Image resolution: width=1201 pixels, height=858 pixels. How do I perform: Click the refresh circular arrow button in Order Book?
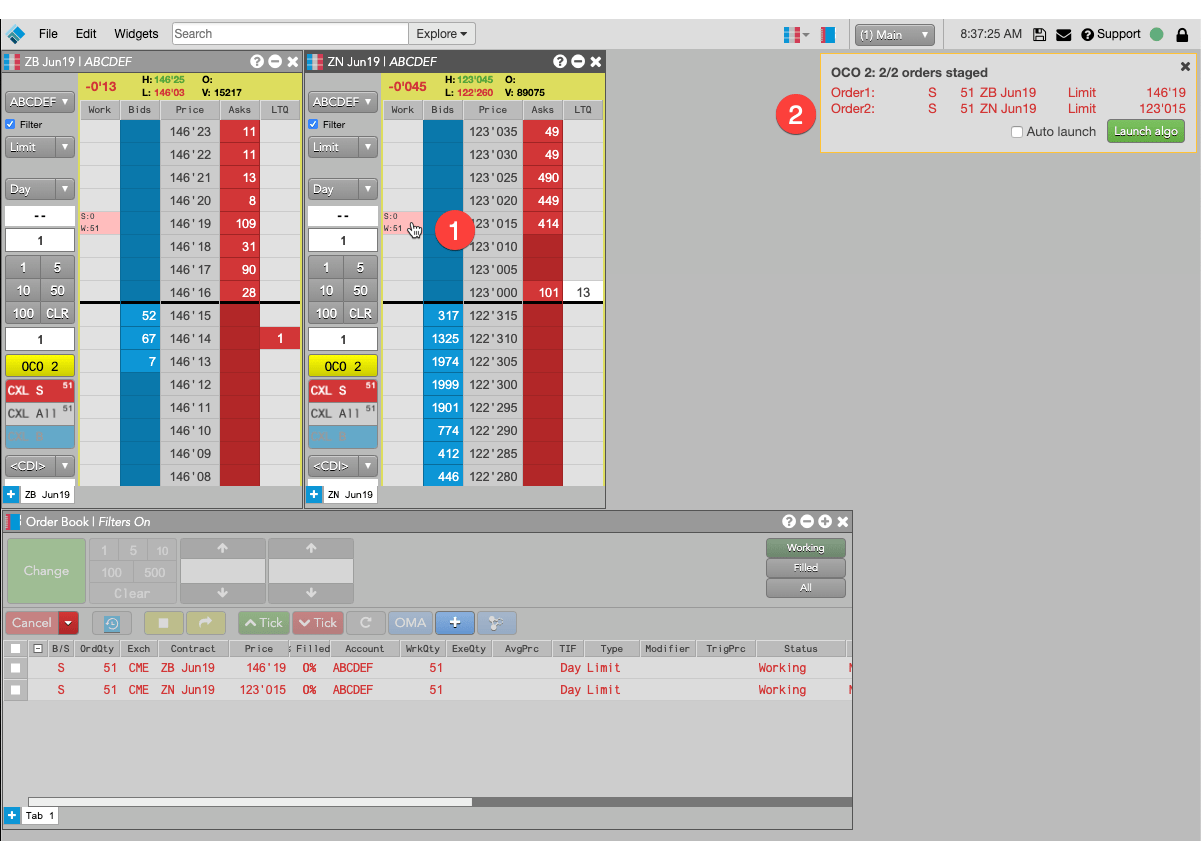click(x=366, y=622)
